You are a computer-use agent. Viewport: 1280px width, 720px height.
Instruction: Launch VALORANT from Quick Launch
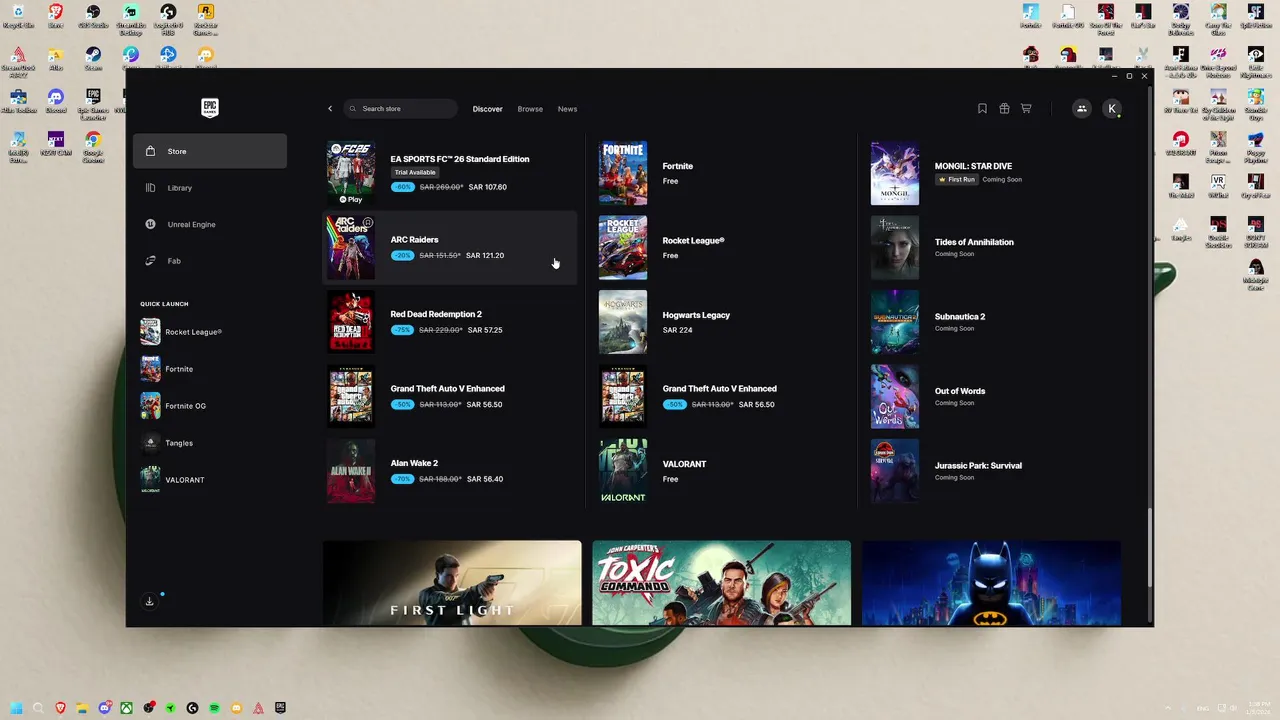point(210,480)
